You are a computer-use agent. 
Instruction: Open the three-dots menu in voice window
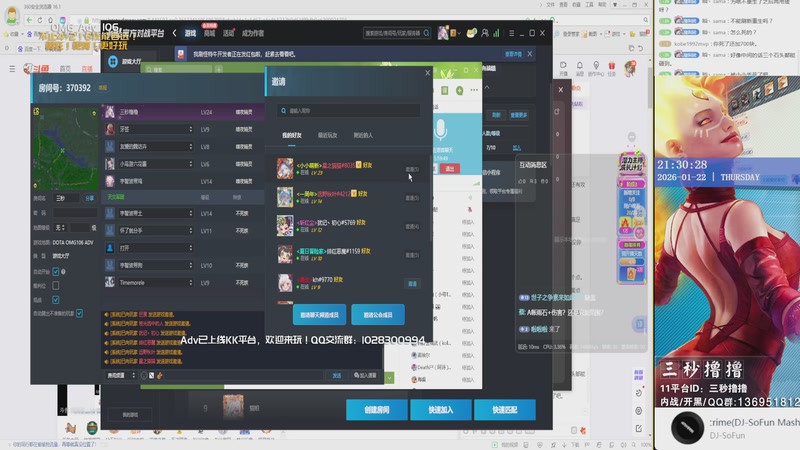point(474,90)
